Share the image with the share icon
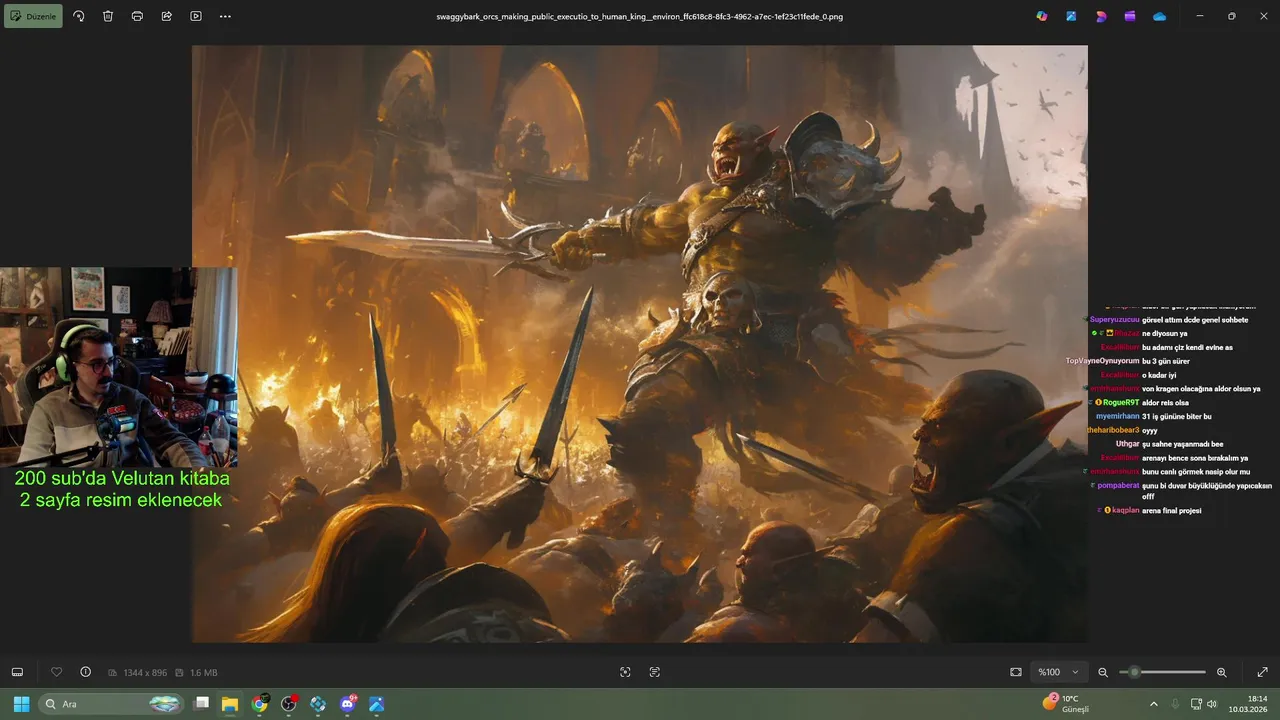The height and width of the screenshot is (720, 1280). pos(166,16)
